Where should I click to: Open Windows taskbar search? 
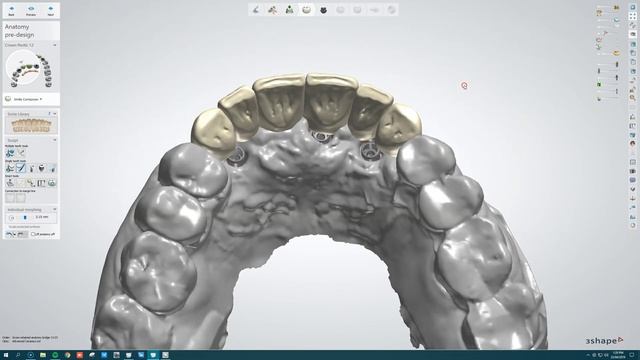(x=18, y=355)
